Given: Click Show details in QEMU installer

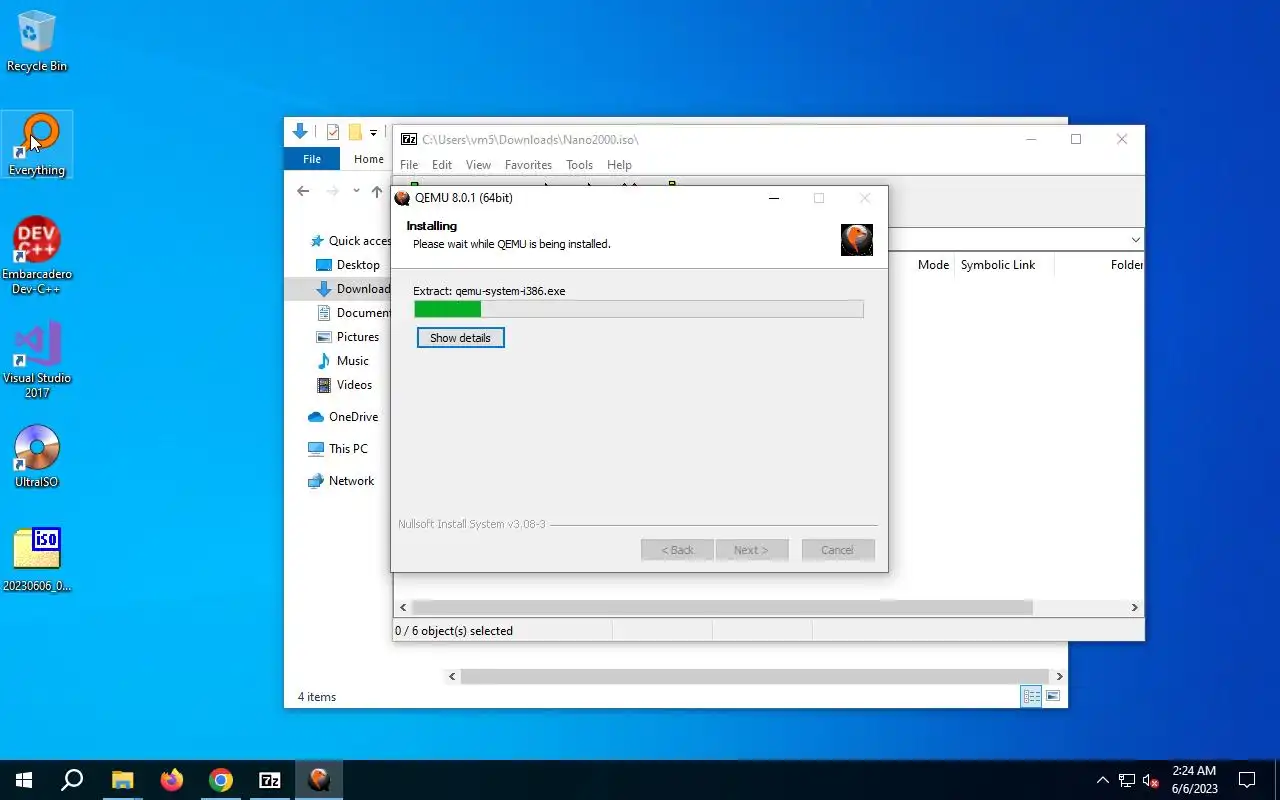Looking at the screenshot, I should pyautogui.click(x=460, y=338).
